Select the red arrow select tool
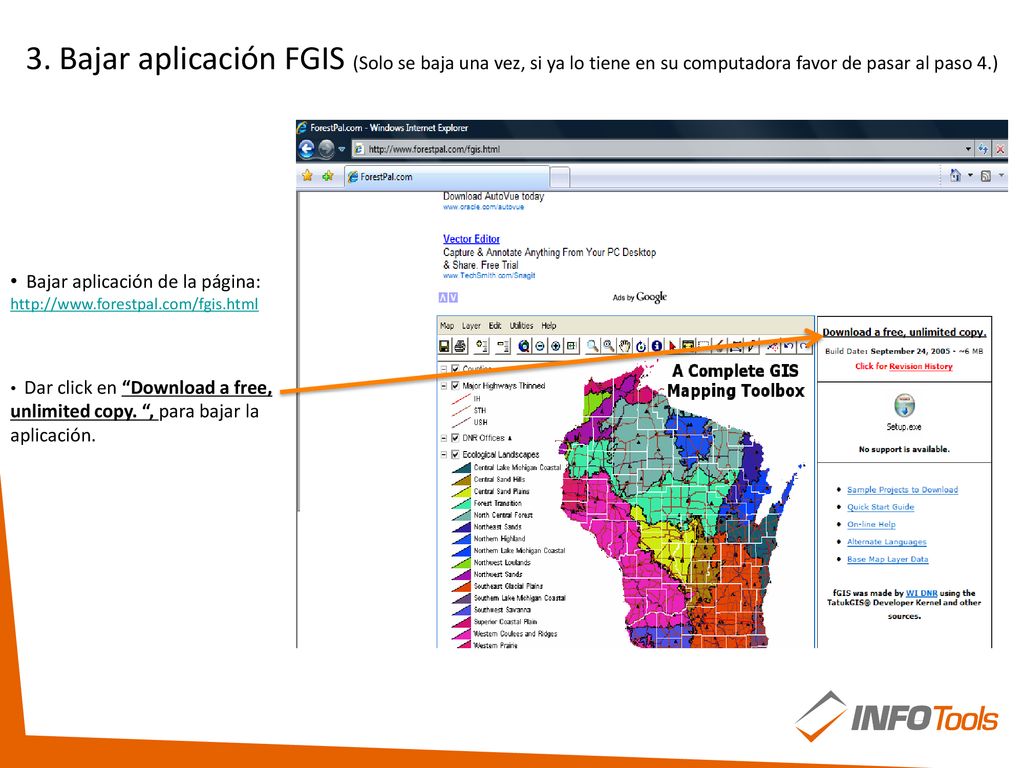1024x768 pixels. [673, 345]
